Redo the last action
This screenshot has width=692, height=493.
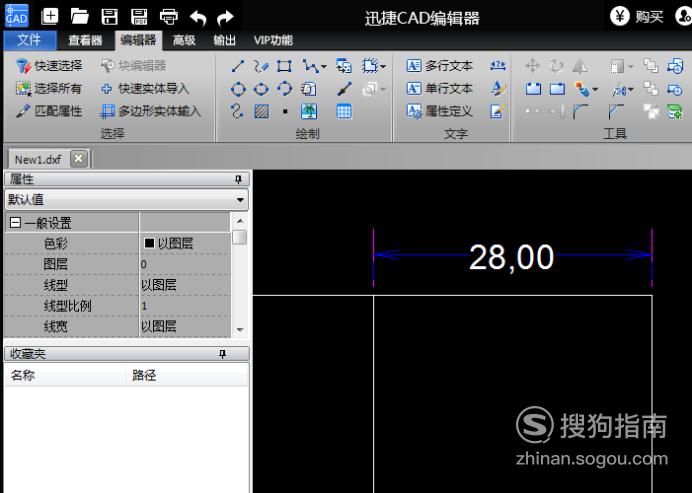click(x=226, y=18)
